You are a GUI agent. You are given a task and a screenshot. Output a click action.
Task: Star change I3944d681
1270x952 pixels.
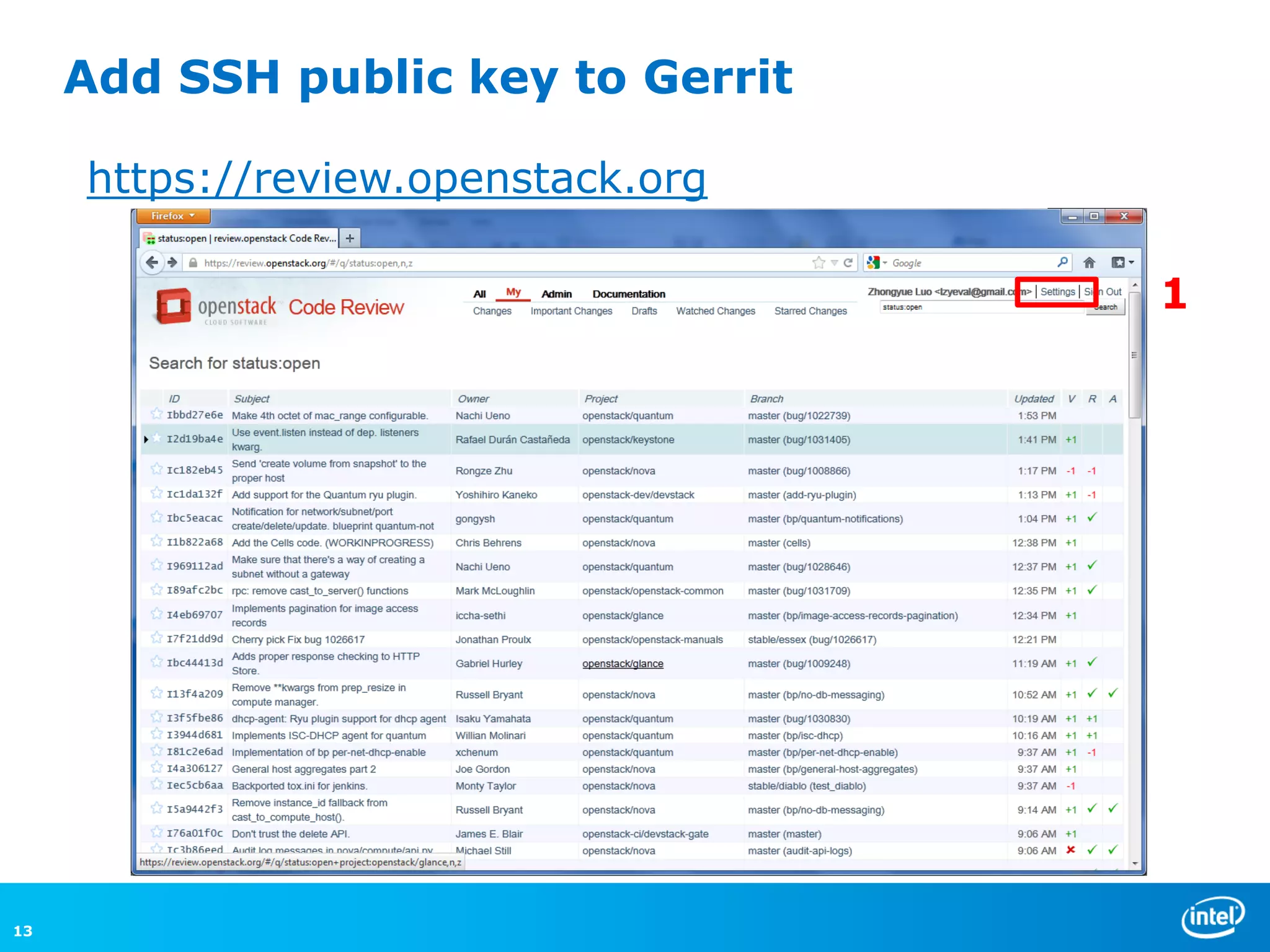(157, 734)
